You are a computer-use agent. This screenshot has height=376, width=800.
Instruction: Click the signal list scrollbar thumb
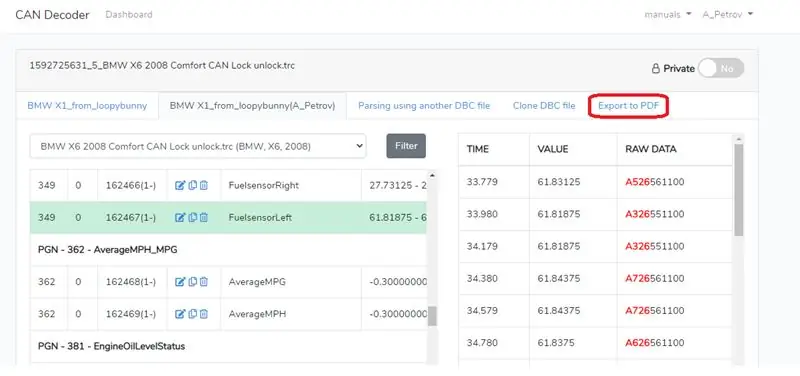pyautogui.click(x=432, y=316)
